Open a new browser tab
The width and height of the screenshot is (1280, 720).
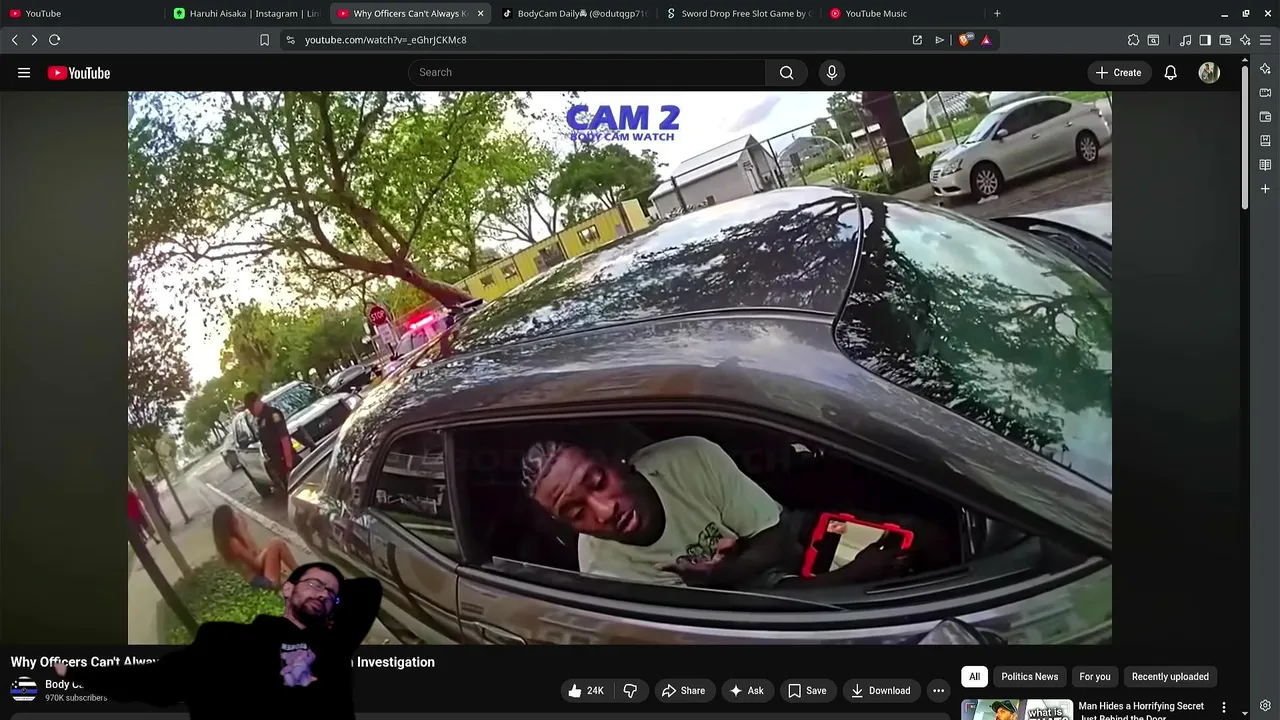(997, 13)
